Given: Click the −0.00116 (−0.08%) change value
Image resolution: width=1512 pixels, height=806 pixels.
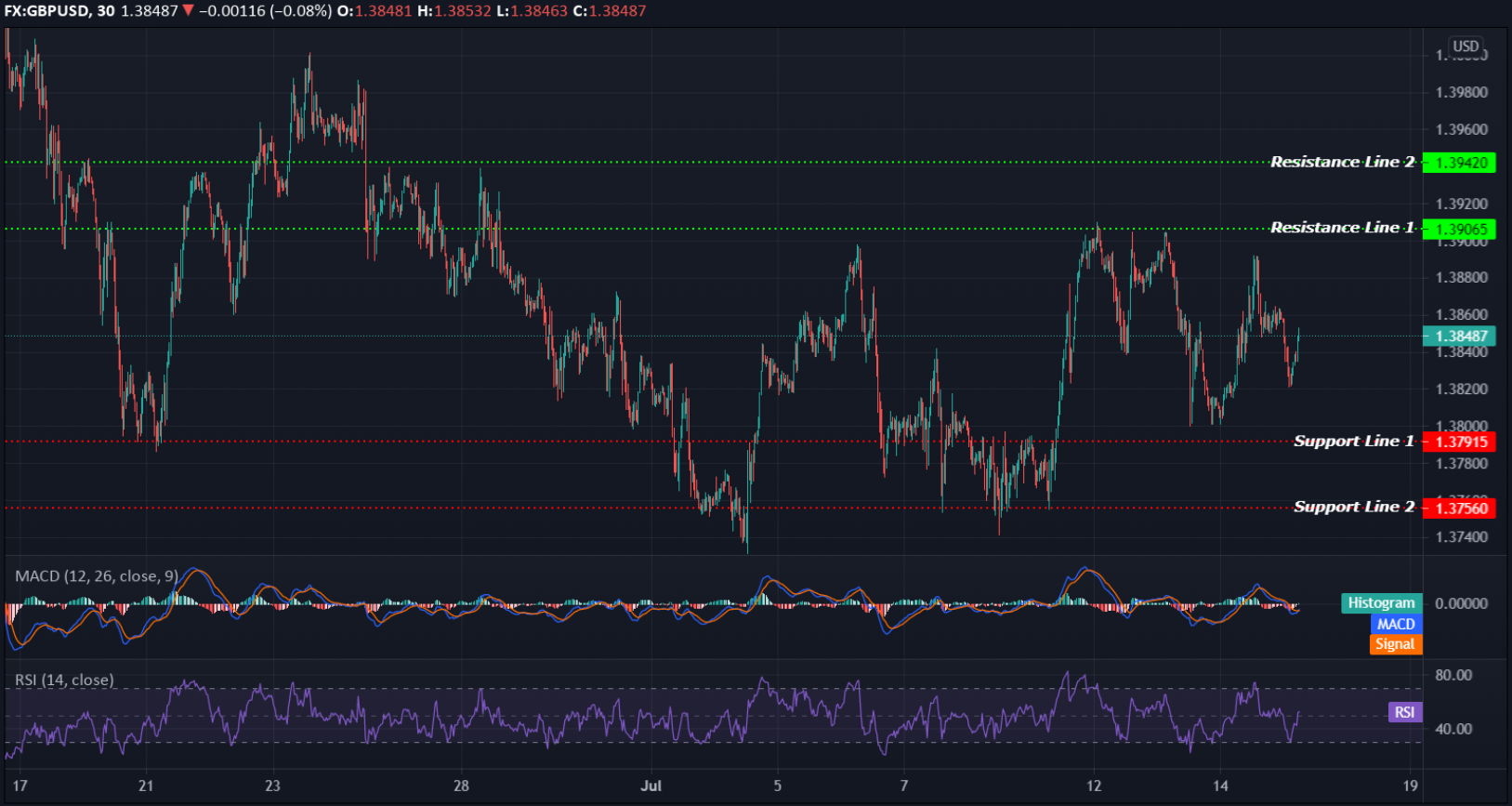Looking at the screenshot, I should pyautogui.click(x=266, y=11).
